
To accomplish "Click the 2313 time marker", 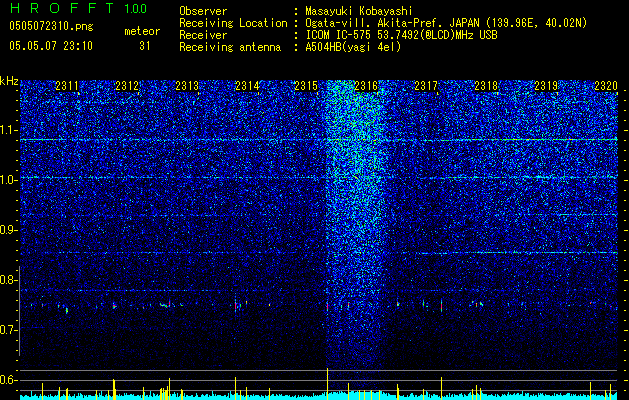I will click(187, 86).
